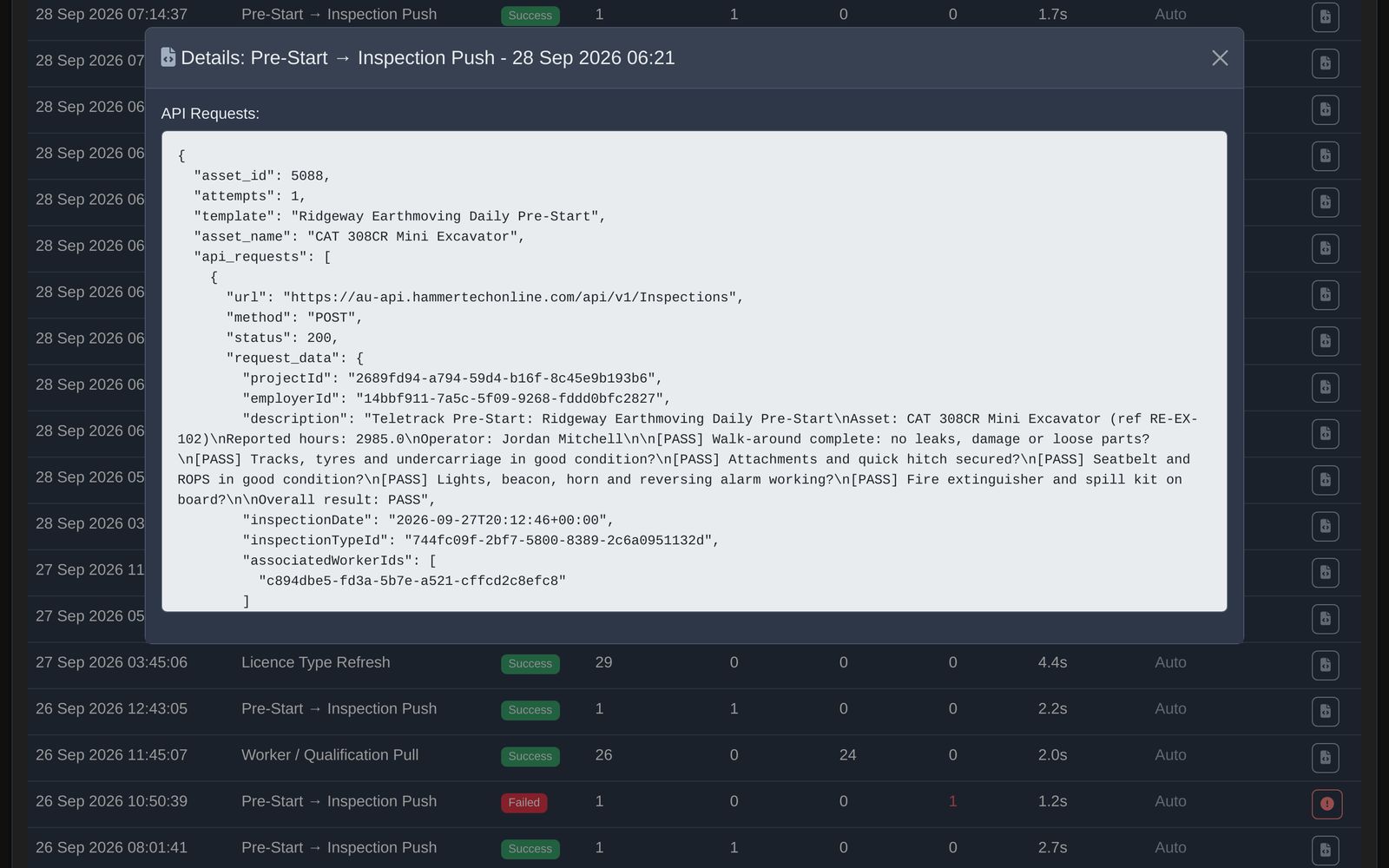Click the 'API Requests:' label
Image resolution: width=1389 pixels, height=868 pixels.
pos(210,114)
